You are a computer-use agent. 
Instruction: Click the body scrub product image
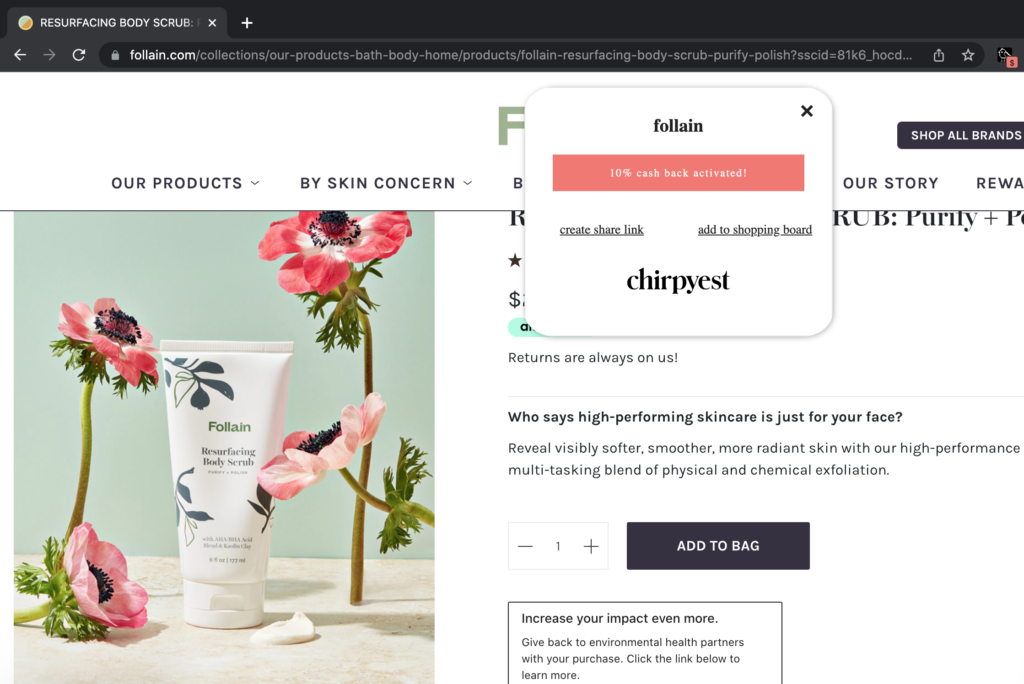coord(224,448)
